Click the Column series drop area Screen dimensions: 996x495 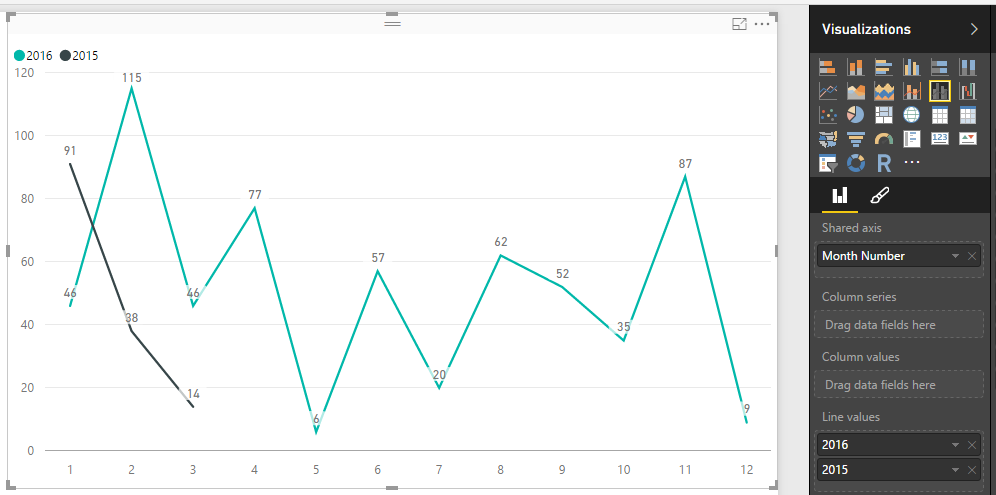pos(899,325)
